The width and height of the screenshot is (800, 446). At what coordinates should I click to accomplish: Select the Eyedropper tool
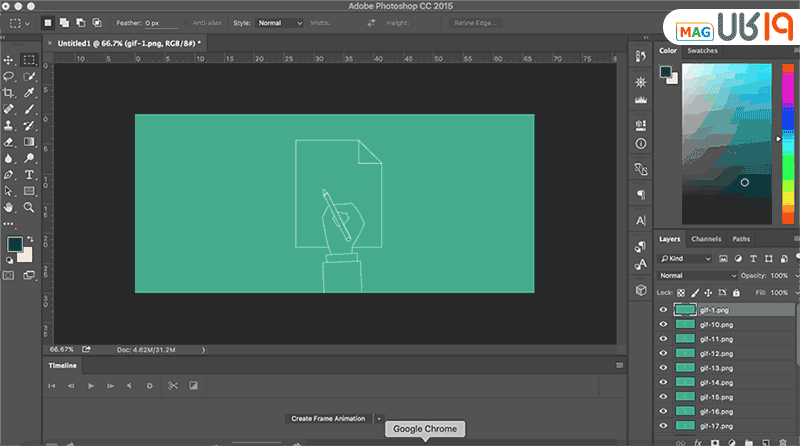pyautogui.click(x=29, y=92)
